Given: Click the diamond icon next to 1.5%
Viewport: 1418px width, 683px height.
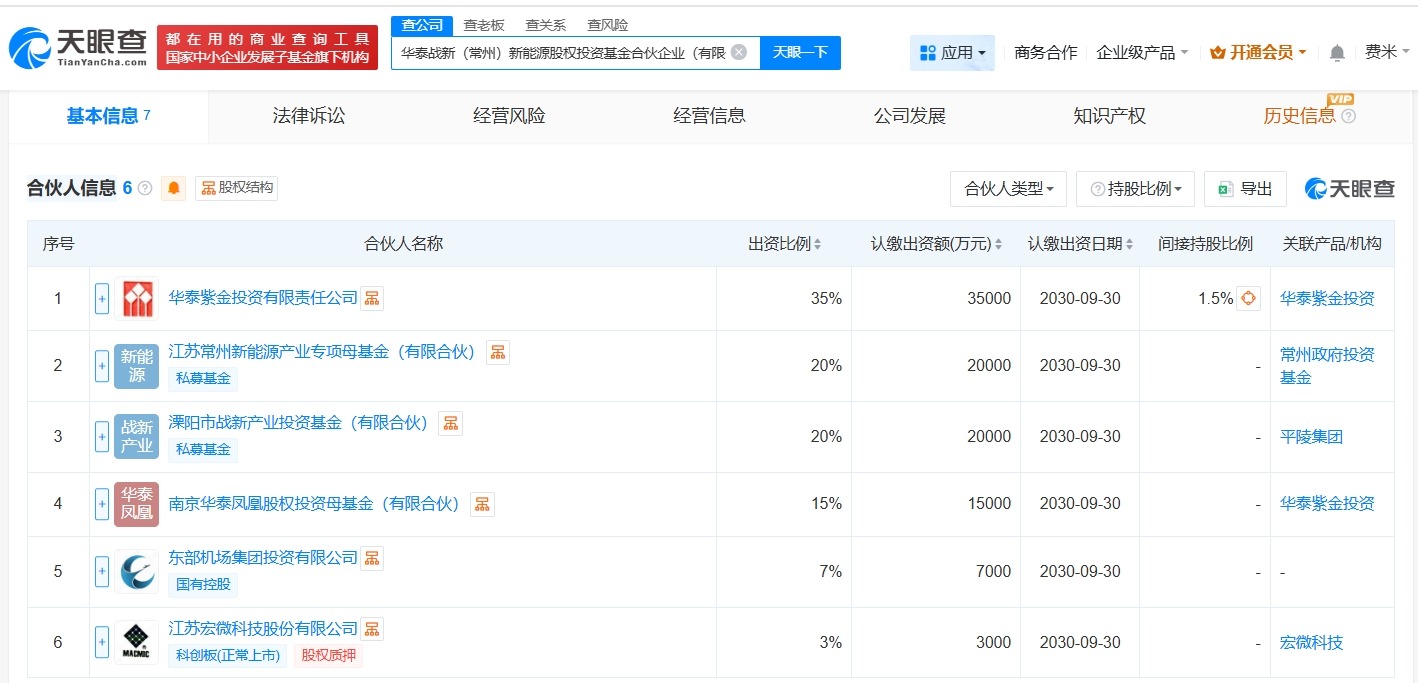Looking at the screenshot, I should (x=1248, y=297).
